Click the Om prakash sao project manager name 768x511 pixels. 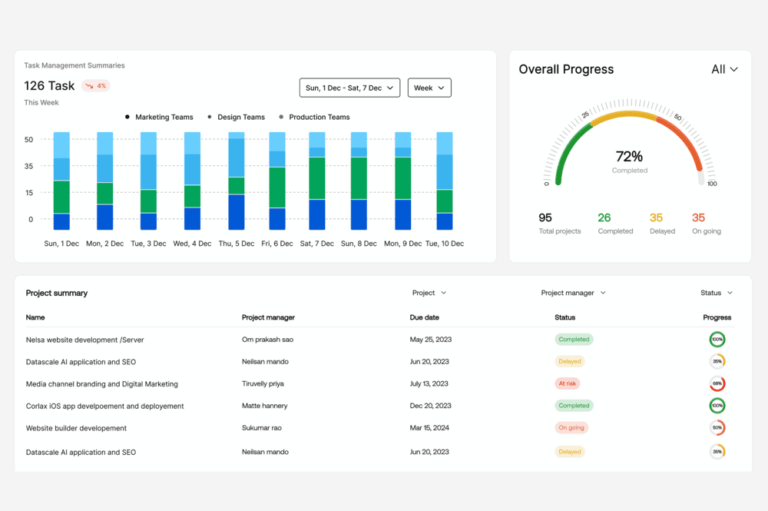tap(269, 339)
